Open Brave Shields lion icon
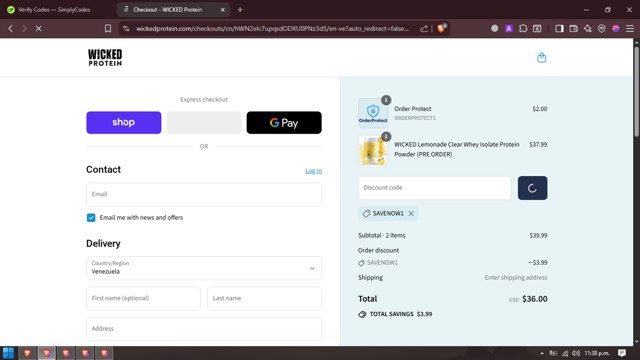 pos(442,28)
